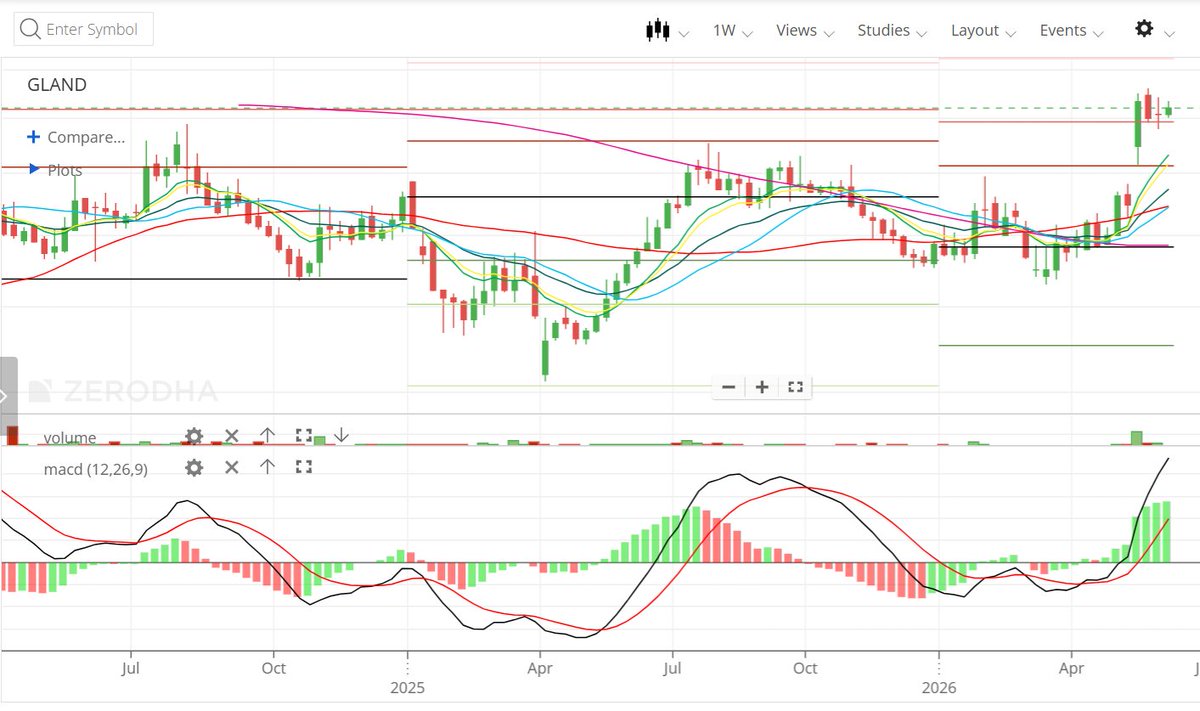Expand the Plots triangle
The image size is (1200, 711).
[x=33, y=169]
